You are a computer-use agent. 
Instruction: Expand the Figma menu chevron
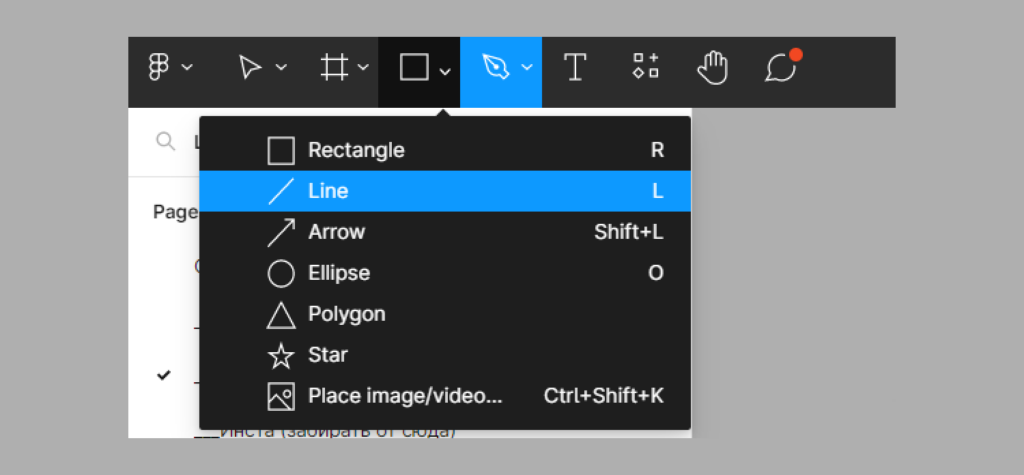pyautogui.click(x=187, y=67)
